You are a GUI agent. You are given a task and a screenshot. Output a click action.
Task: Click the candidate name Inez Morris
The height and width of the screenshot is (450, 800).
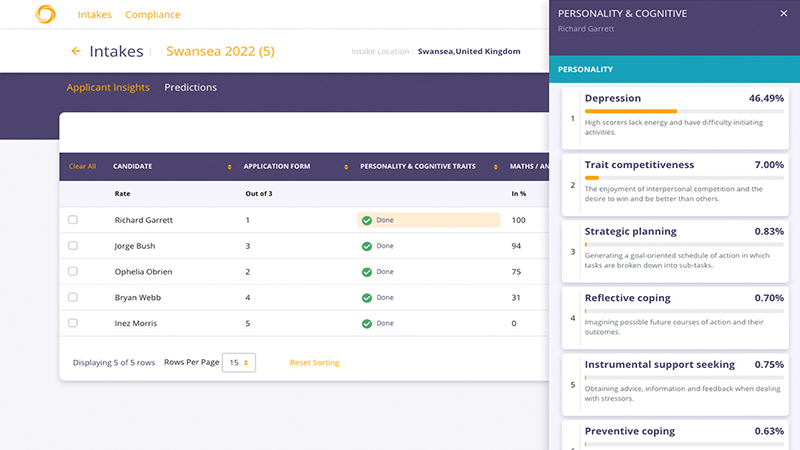pyautogui.click(x=136, y=323)
